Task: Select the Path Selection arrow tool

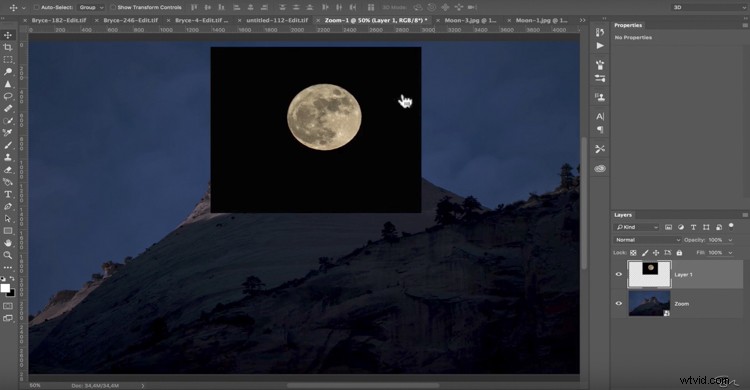Action: 8,219
